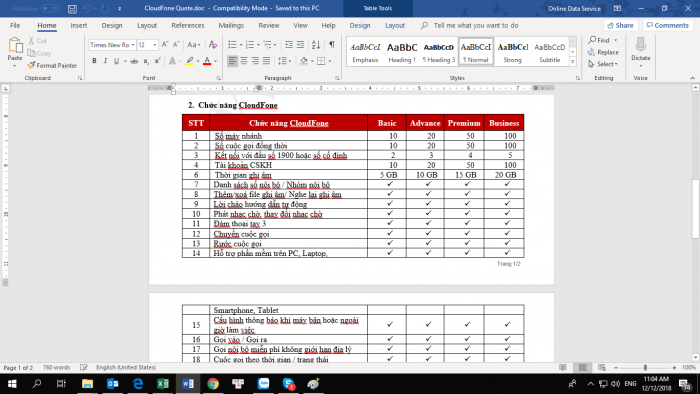700x394 pixels.
Task: Click the Dictate microphone icon
Action: 641,49
